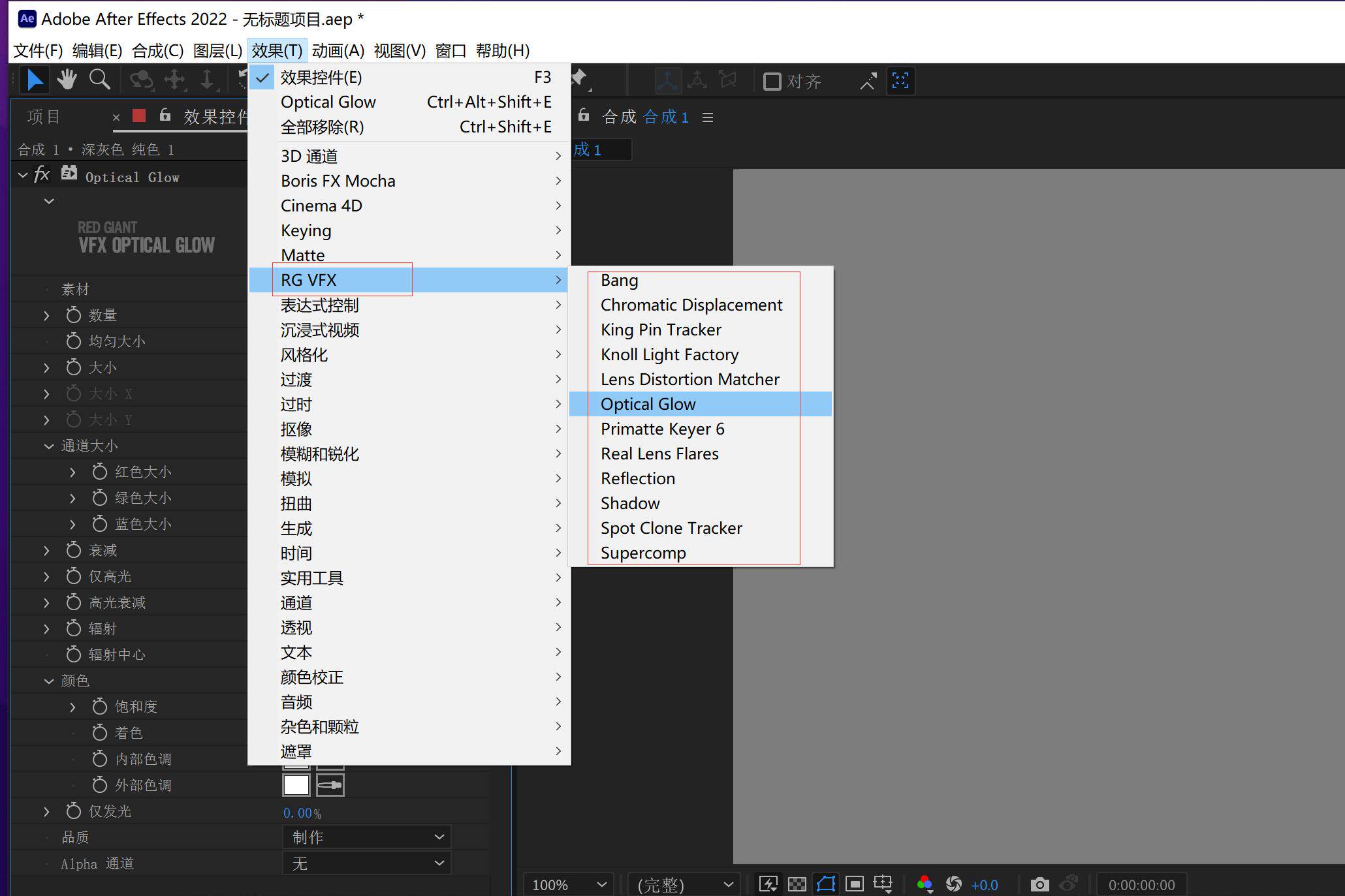Click the channel and color management icon
1345x896 pixels.
click(x=925, y=884)
